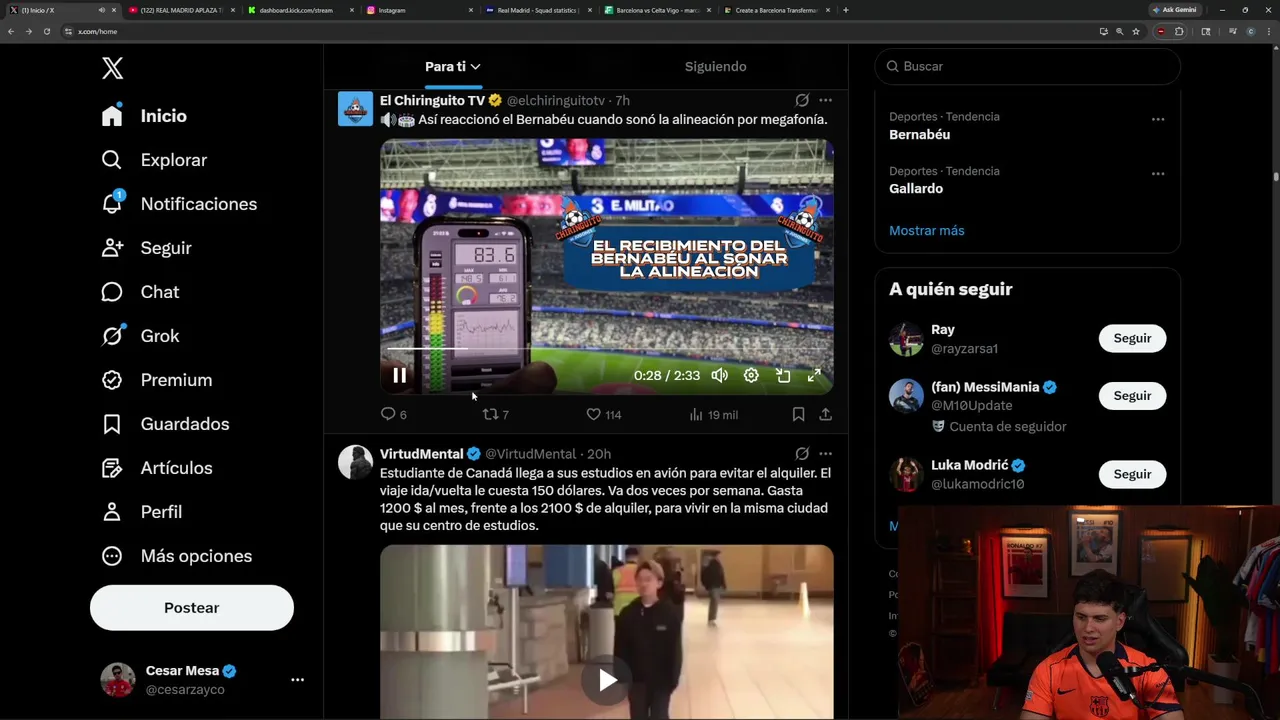This screenshot has height=720, width=1280.
Task: Open Explorar from the sidebar
Action: click(x=155, y=160)
